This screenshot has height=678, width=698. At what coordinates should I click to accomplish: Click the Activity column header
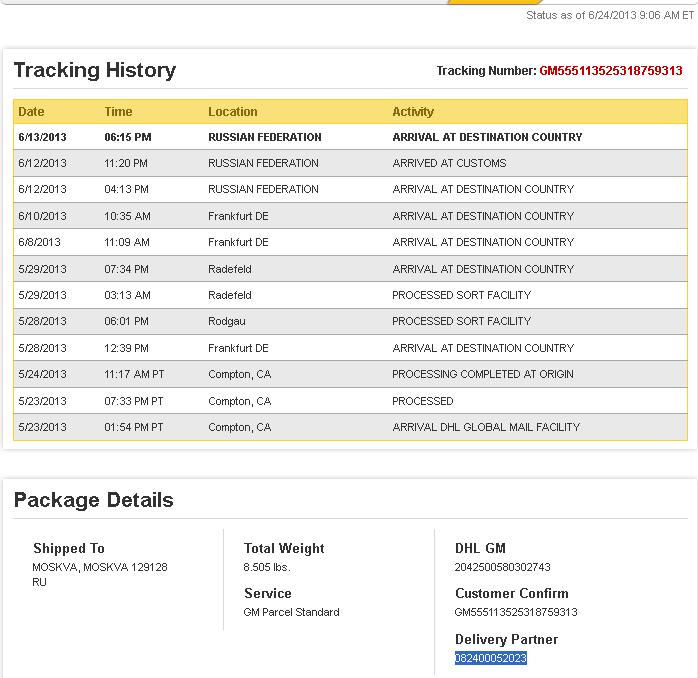point(413,112)
